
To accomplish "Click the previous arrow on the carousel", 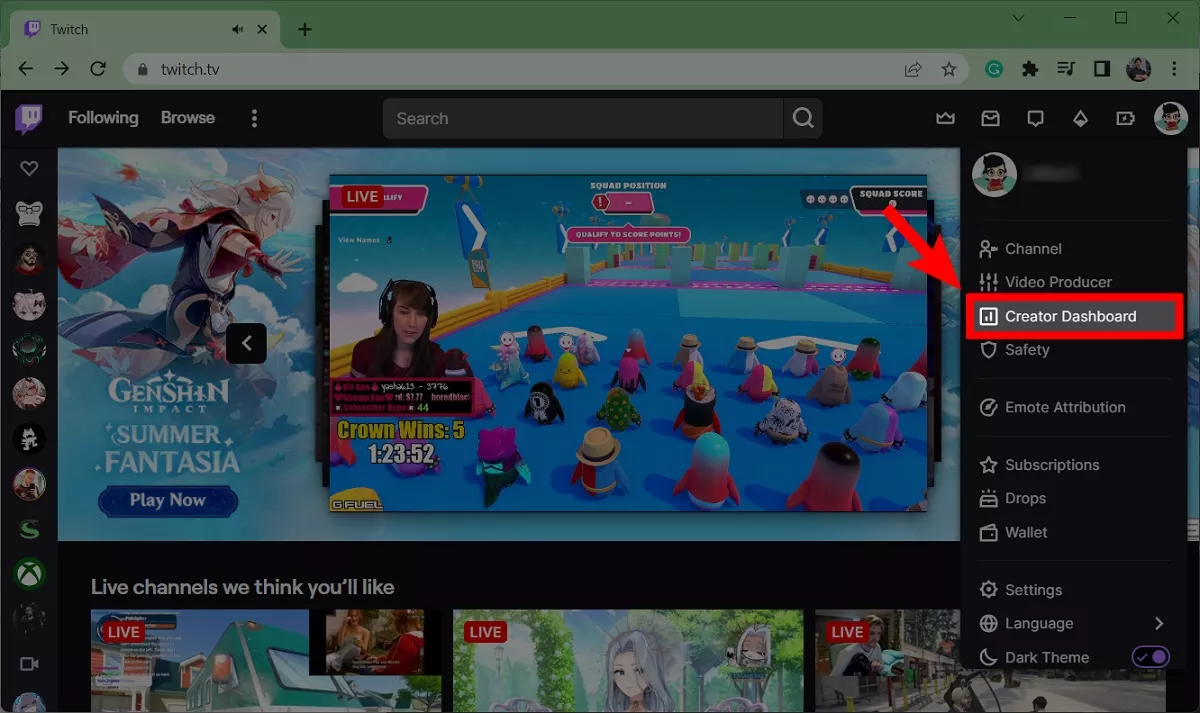I will 246,343.
